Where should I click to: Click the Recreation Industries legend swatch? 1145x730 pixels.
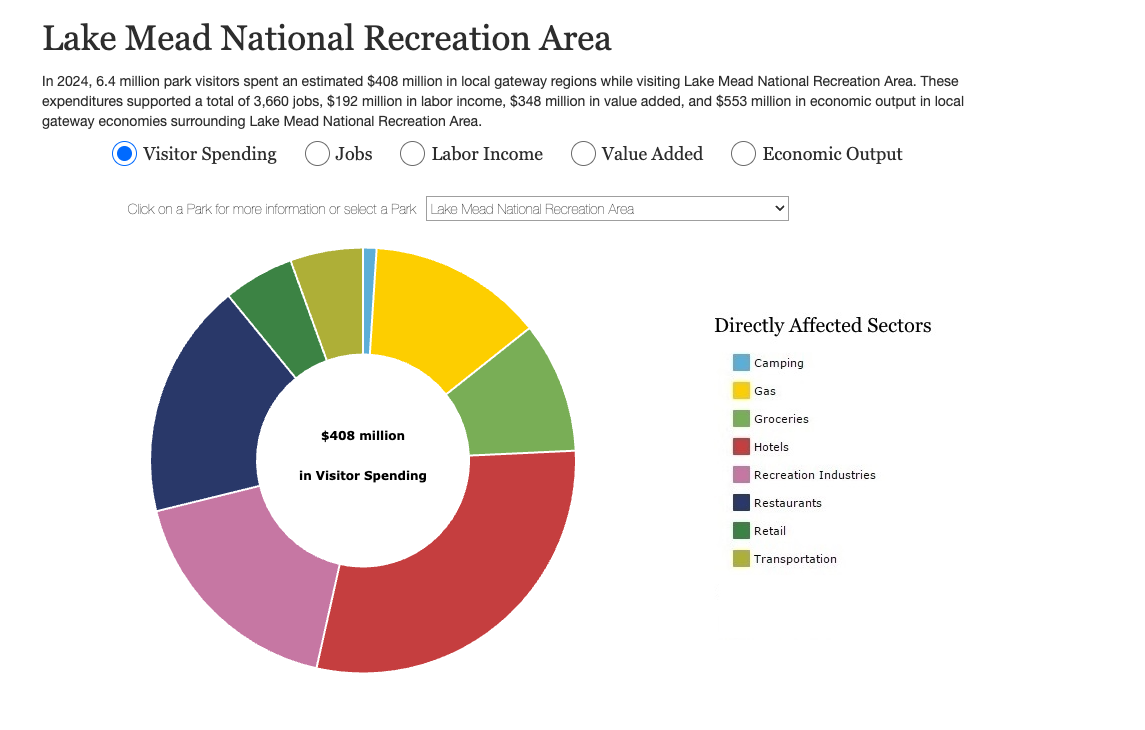741,474
